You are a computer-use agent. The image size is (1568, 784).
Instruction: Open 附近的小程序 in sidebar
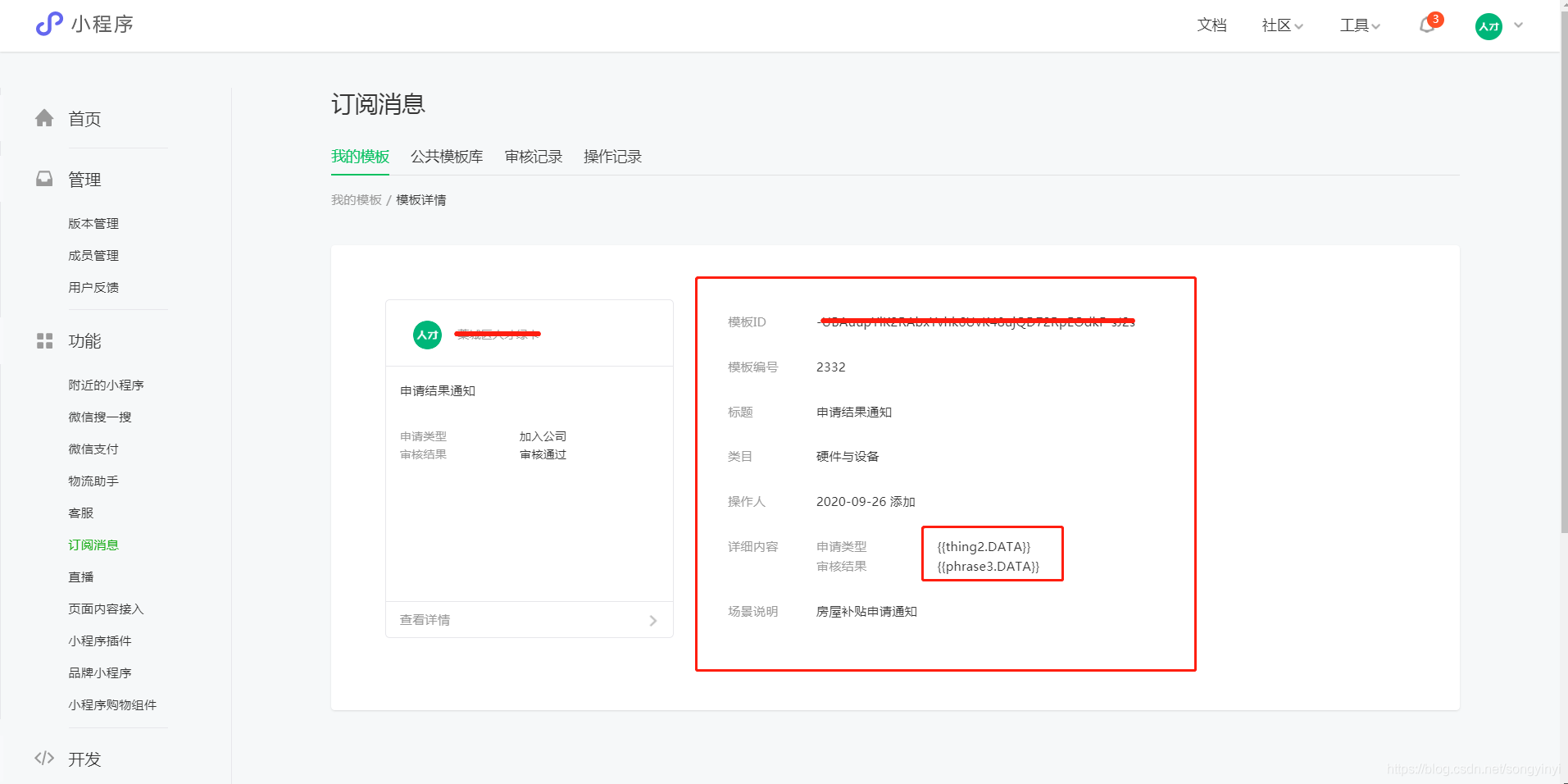[106, 385]
